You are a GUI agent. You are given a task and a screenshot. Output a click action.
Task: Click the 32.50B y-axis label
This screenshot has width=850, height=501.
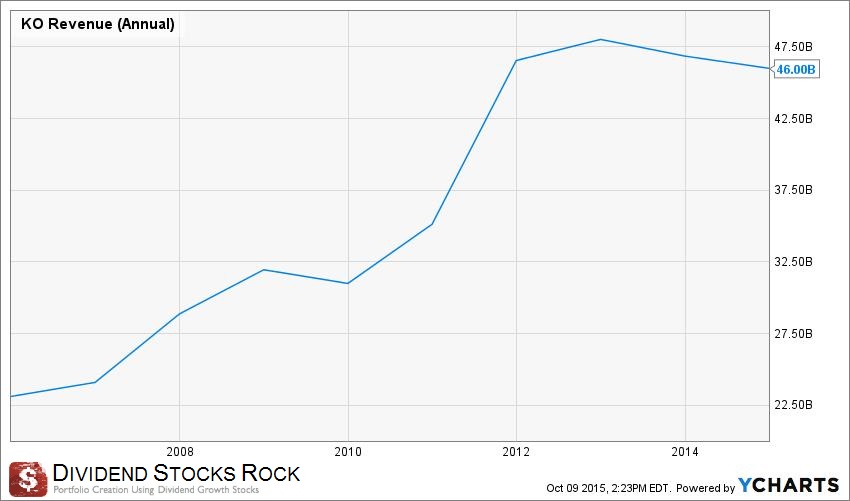pos(795,262)
